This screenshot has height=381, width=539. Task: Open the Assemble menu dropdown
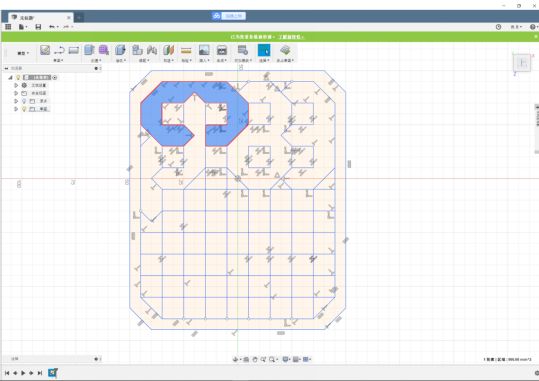tap(144, 61)
